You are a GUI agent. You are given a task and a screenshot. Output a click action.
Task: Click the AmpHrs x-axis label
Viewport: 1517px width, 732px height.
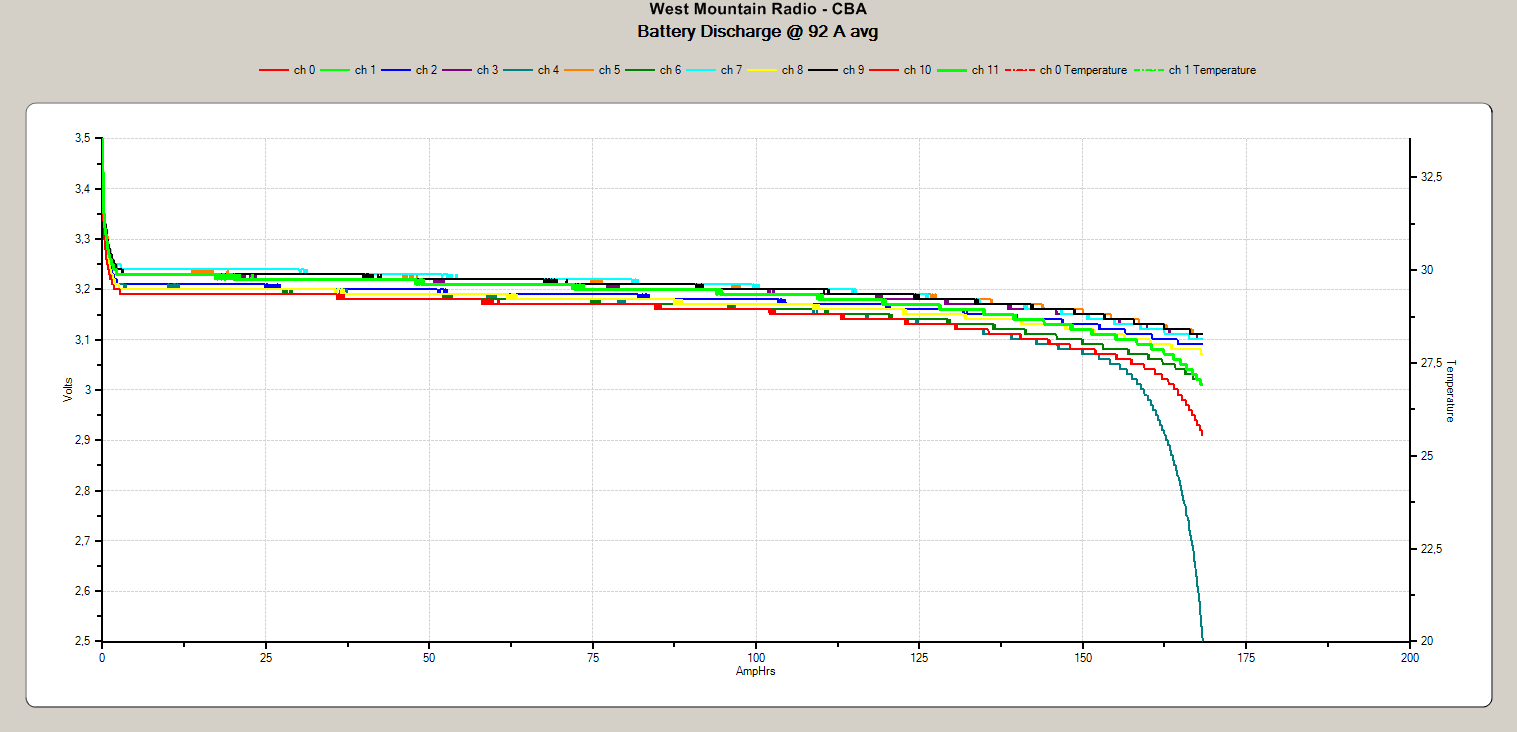point(755,672)
